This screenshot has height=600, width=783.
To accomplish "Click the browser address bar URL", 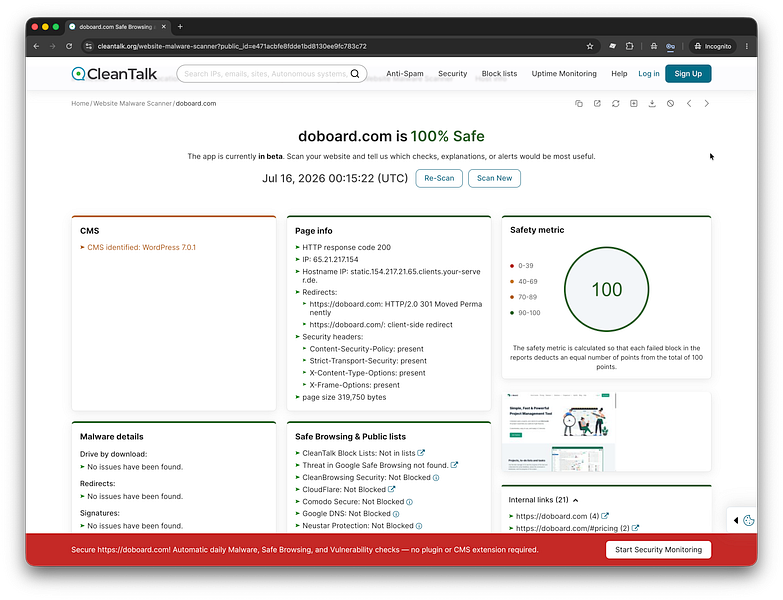I will [232, 46].
